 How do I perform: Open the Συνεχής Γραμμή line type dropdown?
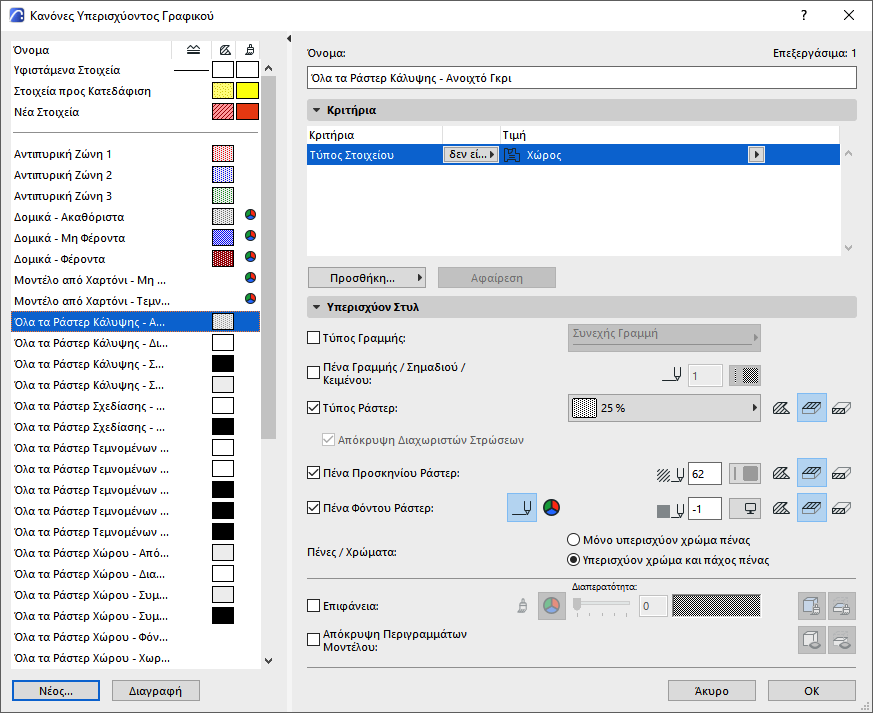664,338
